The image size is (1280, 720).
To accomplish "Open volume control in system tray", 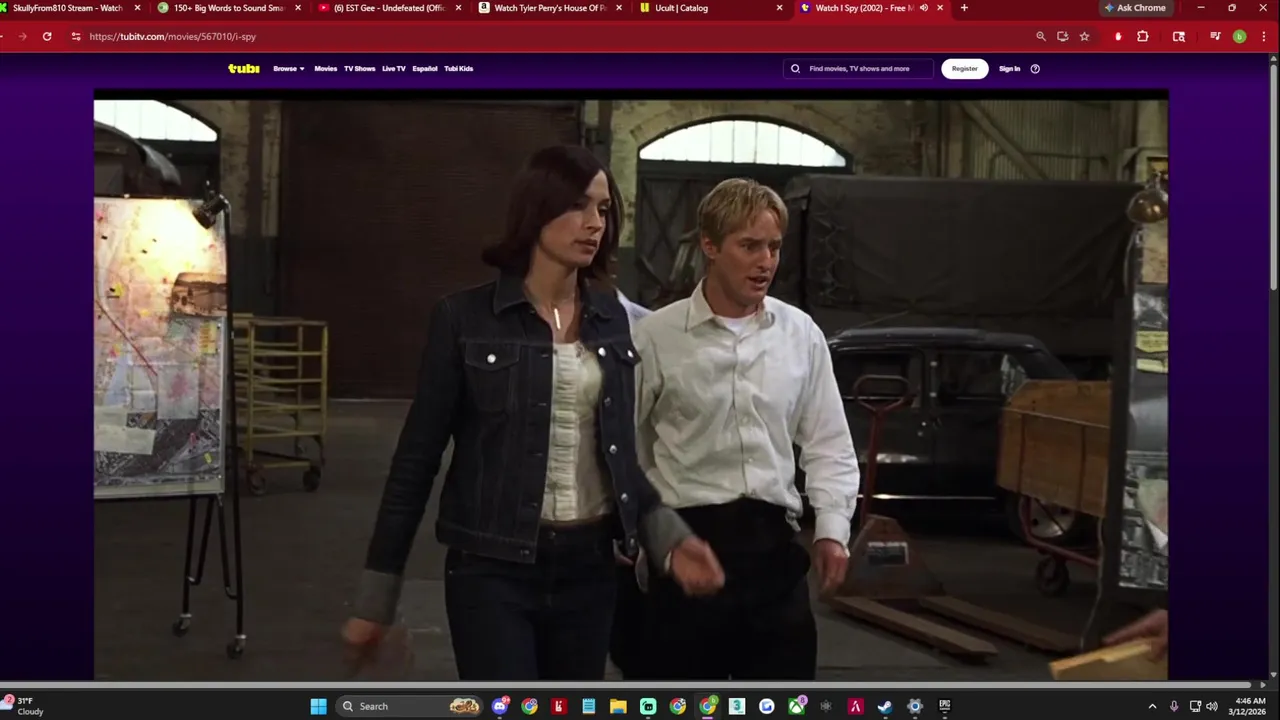I will pyautogui.click(x=1212, y=706).
